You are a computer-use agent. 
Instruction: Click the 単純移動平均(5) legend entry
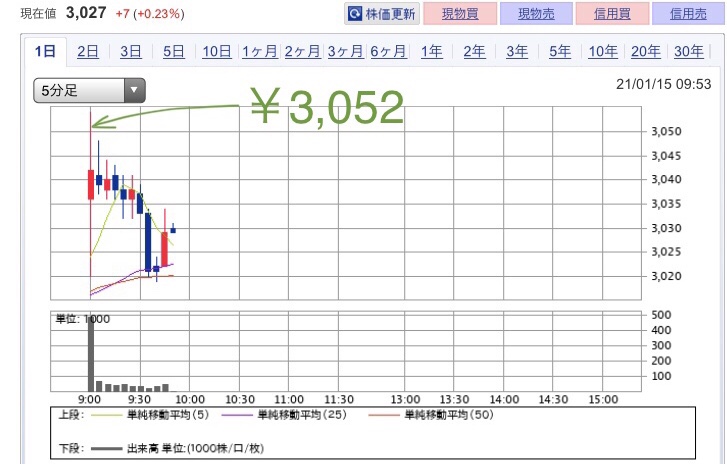150,415
